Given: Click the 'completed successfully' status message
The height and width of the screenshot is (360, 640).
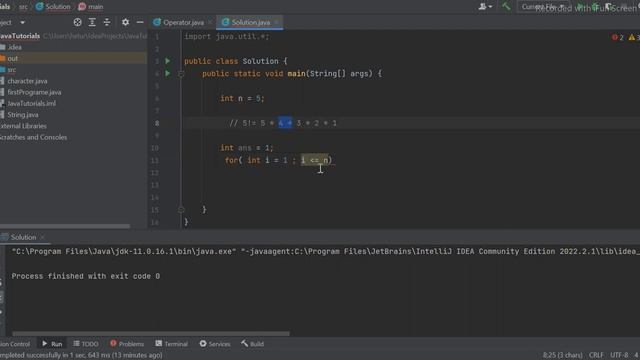Looking at the screenshot, I should tap(81, 355).
